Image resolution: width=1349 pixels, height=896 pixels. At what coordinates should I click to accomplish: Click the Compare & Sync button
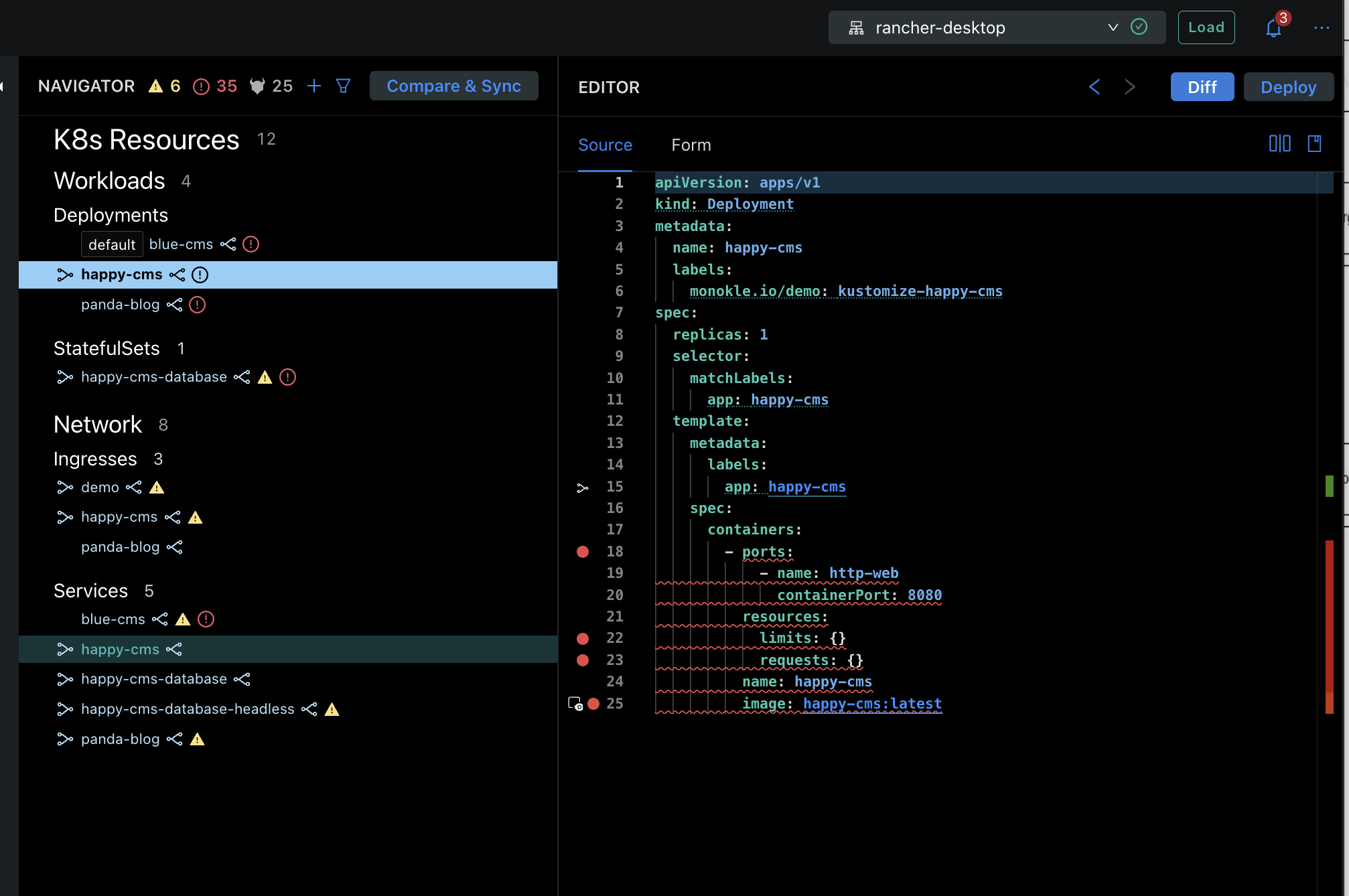pos(453,86)
